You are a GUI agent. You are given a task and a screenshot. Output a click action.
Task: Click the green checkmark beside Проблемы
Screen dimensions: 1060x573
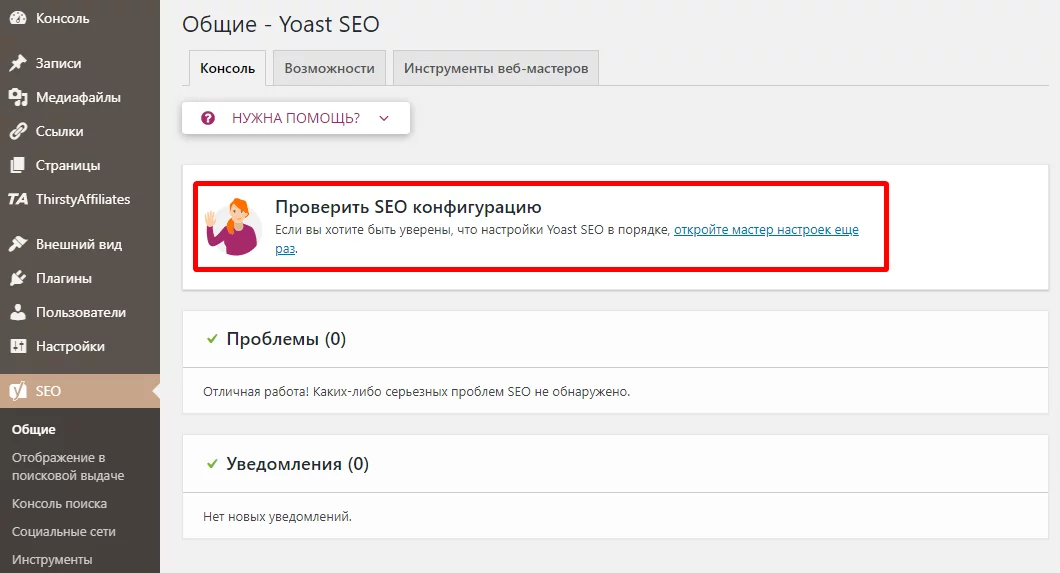(212, 339)
